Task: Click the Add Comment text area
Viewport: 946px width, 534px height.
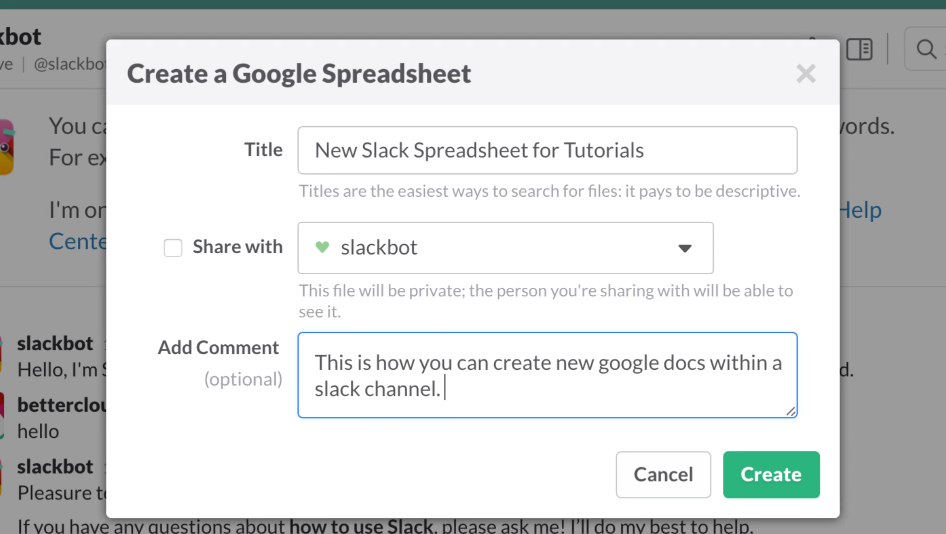Action: pos(547,375)
